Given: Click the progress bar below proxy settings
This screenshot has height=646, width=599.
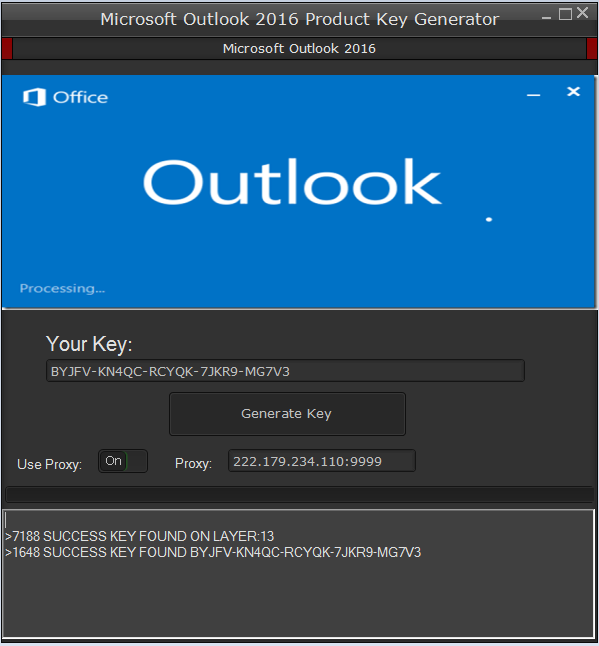Looking at the screenshot, I should tap(300, 494).
